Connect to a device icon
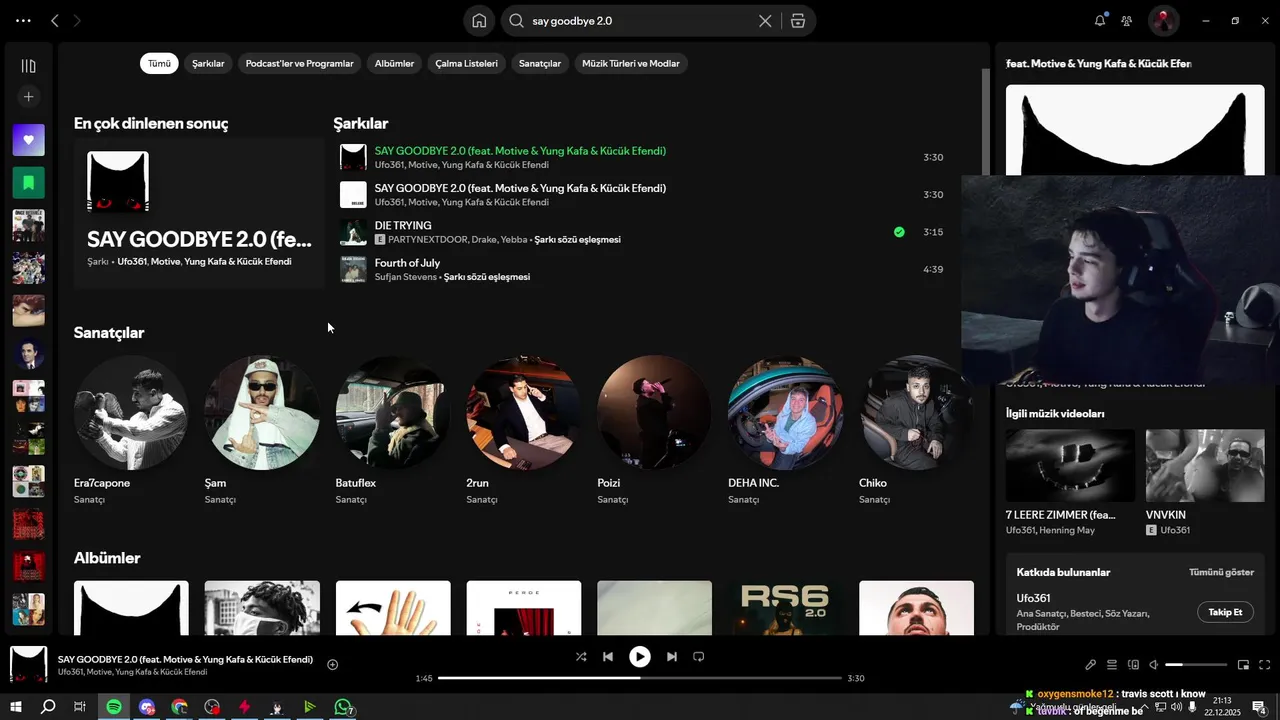Viewport: 1280px width, 720px height. [x=1133, y=665]
